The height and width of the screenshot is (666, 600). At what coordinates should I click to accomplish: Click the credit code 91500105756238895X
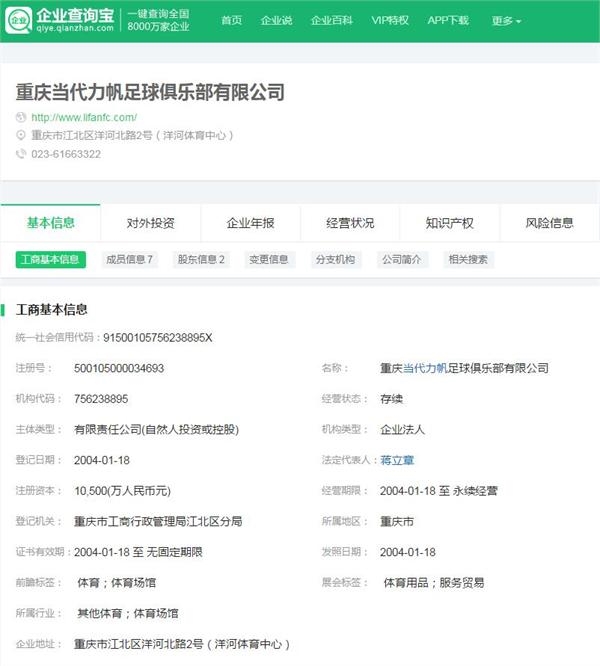point(158,338)
